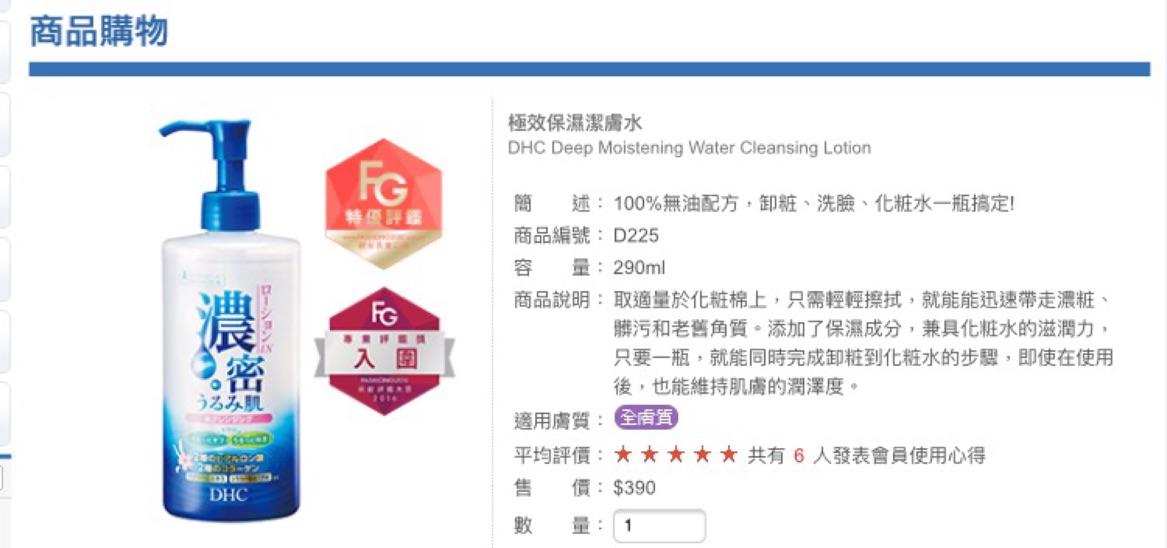Screen dimensions: 1167x548
Task: Click the 290ml capacity value
Action: pyautogui.click(x=639, y=267)
